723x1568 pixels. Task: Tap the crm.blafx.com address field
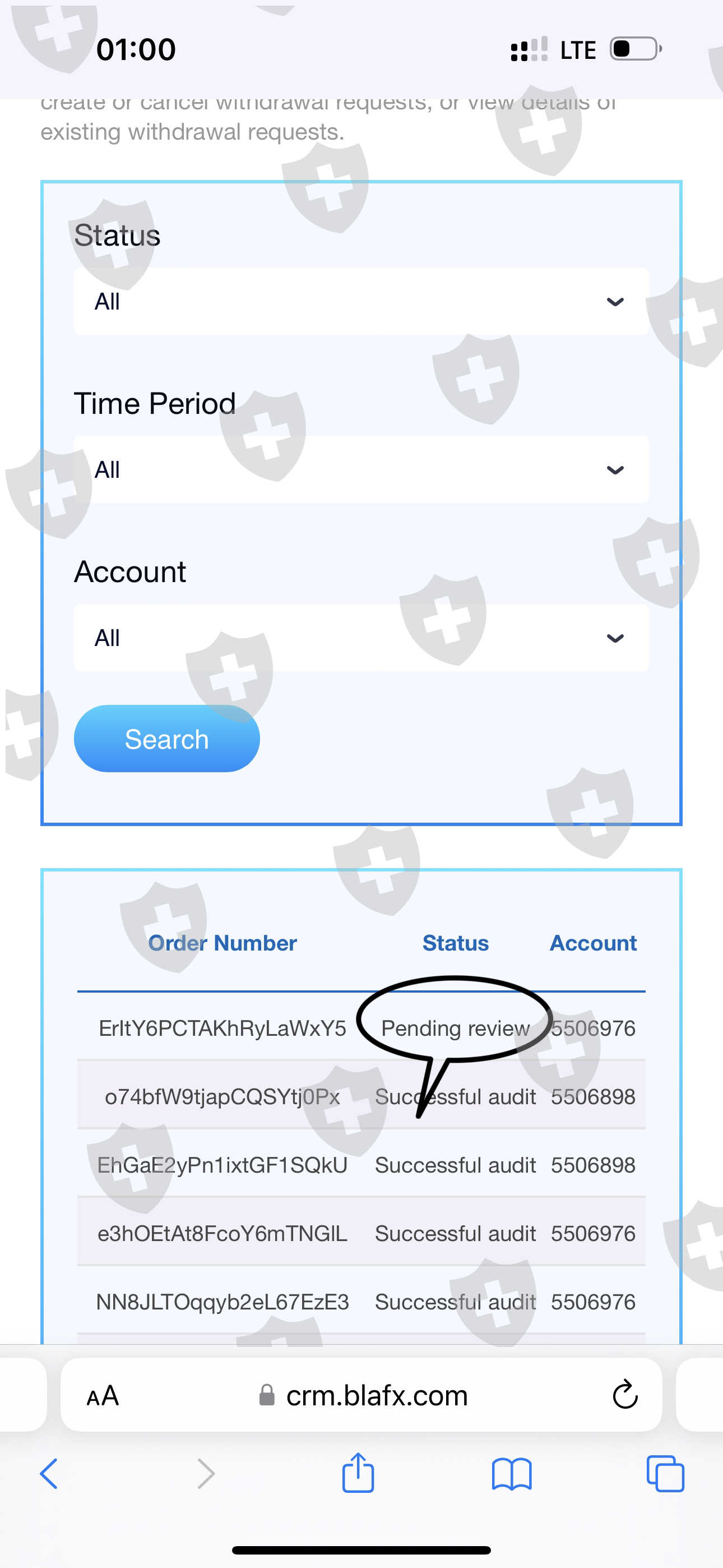(361, 1395)
